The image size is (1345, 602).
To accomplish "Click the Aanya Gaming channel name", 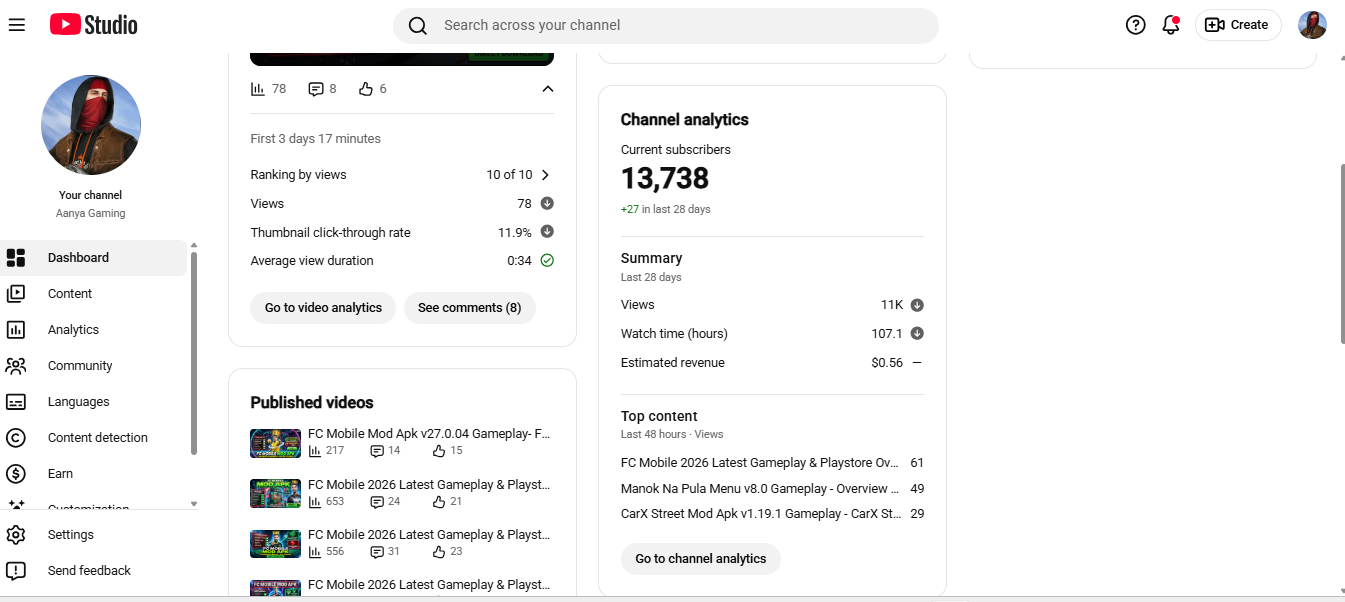I will (x=91, y=213).
